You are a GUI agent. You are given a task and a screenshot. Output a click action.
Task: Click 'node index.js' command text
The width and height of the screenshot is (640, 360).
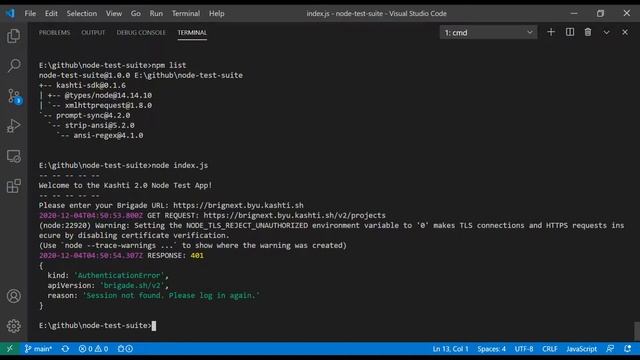(x=180, y=165)
